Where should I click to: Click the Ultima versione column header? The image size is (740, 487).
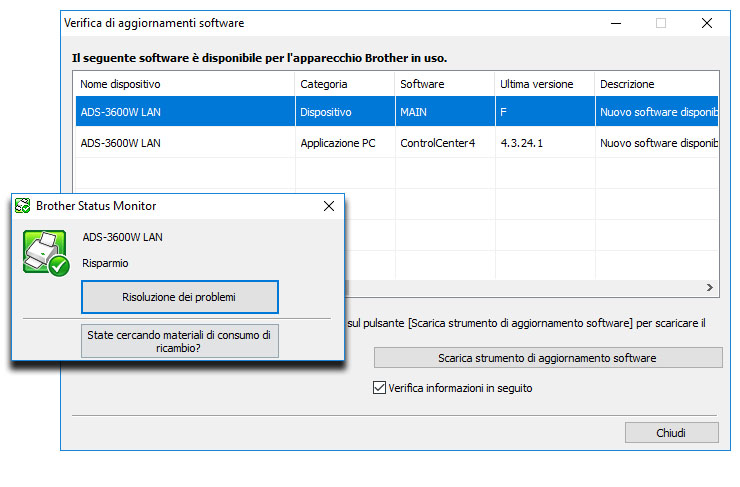(x=543, y=84)
